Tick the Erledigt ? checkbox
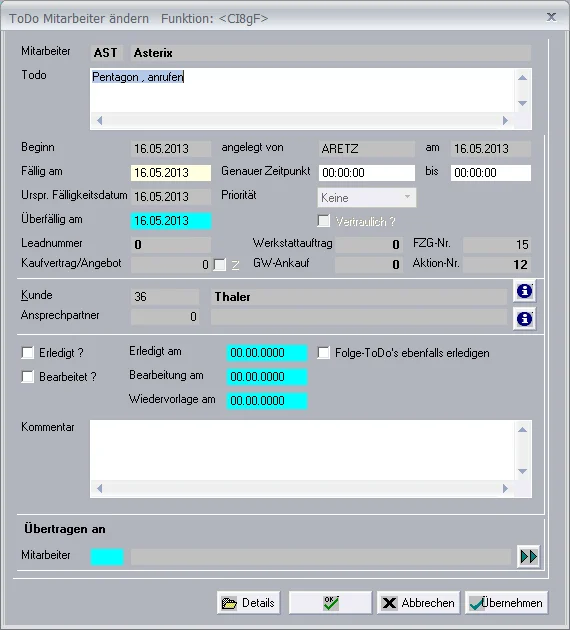Screen dimensions: 570x630 tap(28, 353)
